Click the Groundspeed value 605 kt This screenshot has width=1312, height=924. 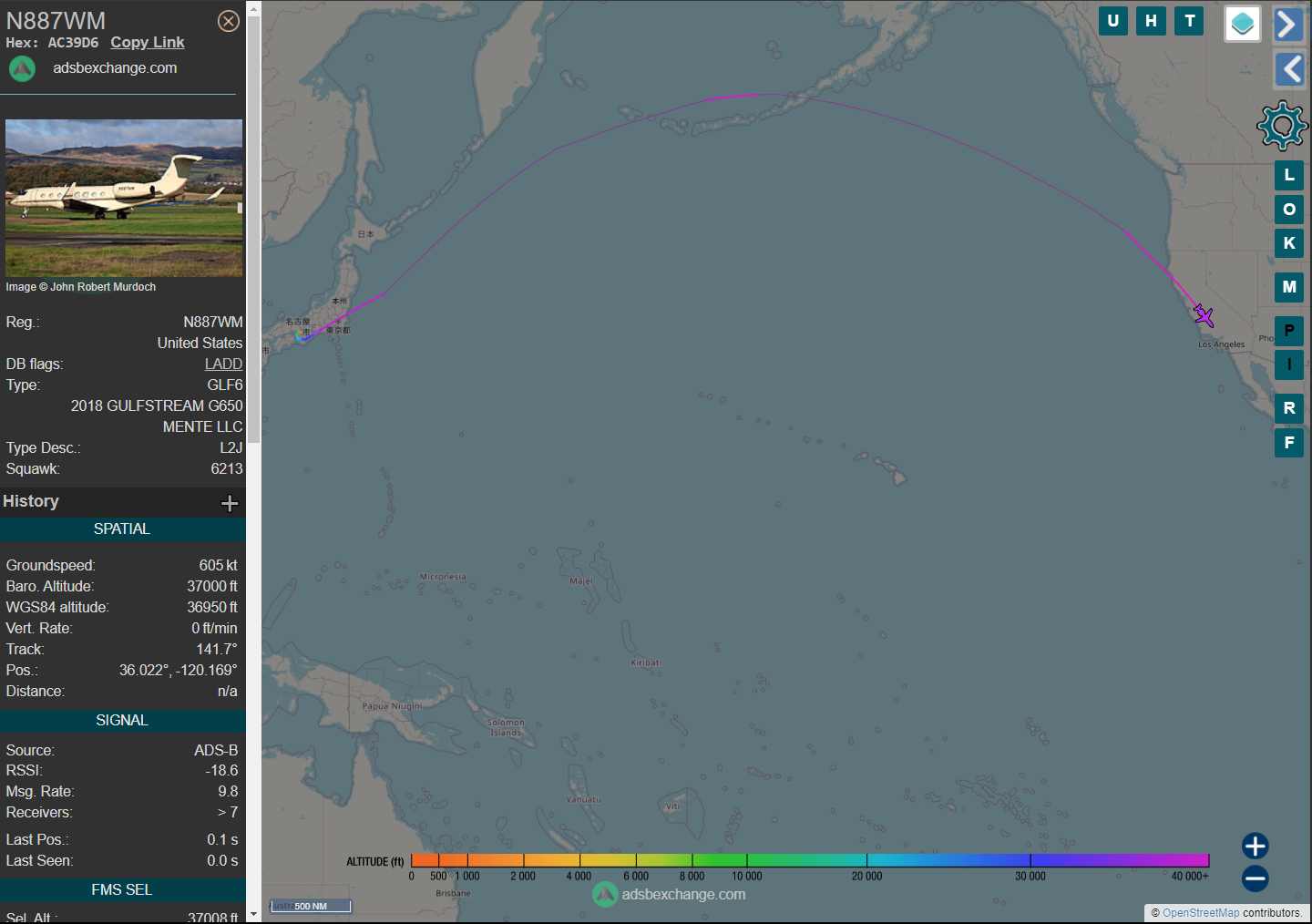[x=219, y=566]
